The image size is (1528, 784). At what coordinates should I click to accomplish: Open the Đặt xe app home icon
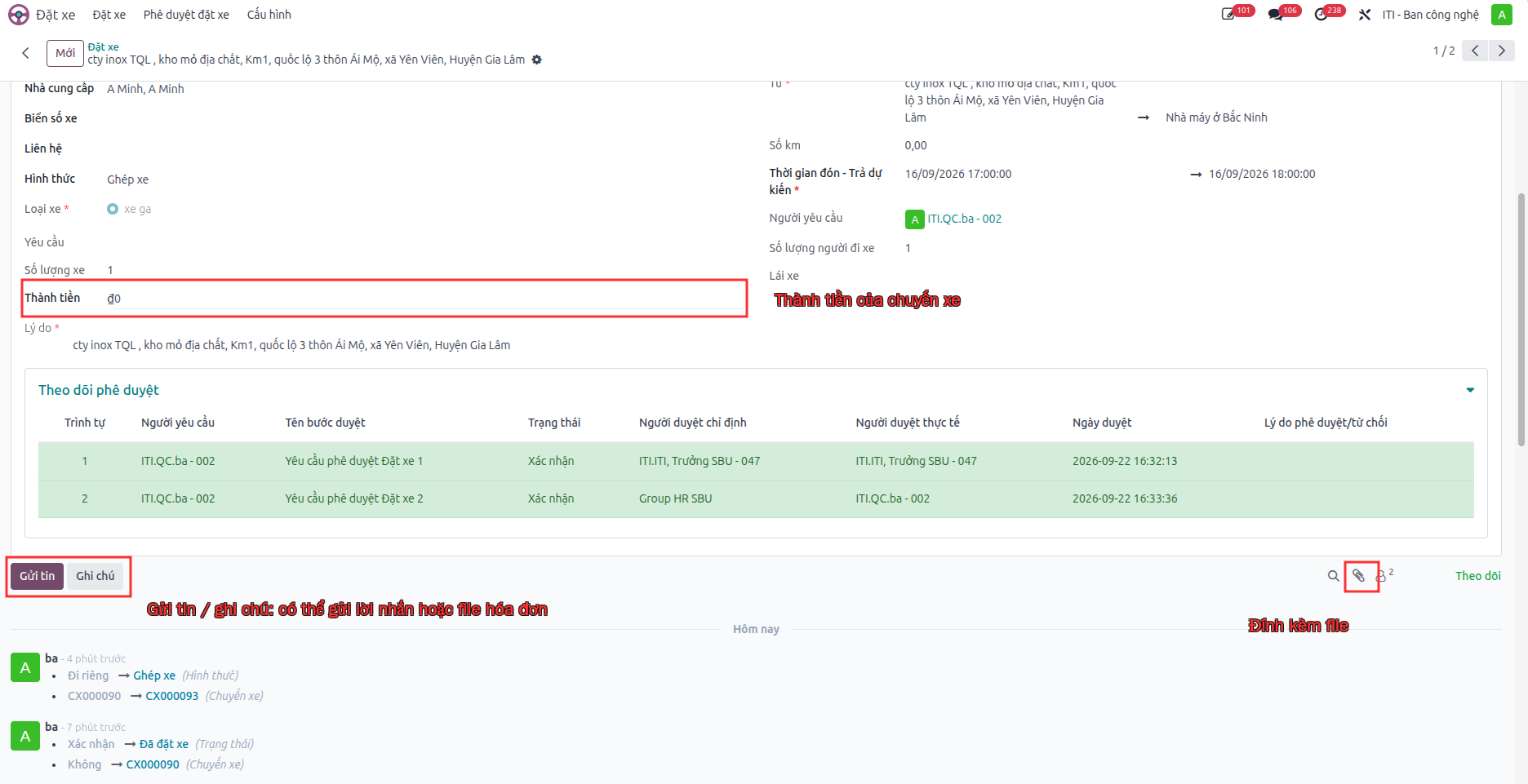(x=19, y=15)
